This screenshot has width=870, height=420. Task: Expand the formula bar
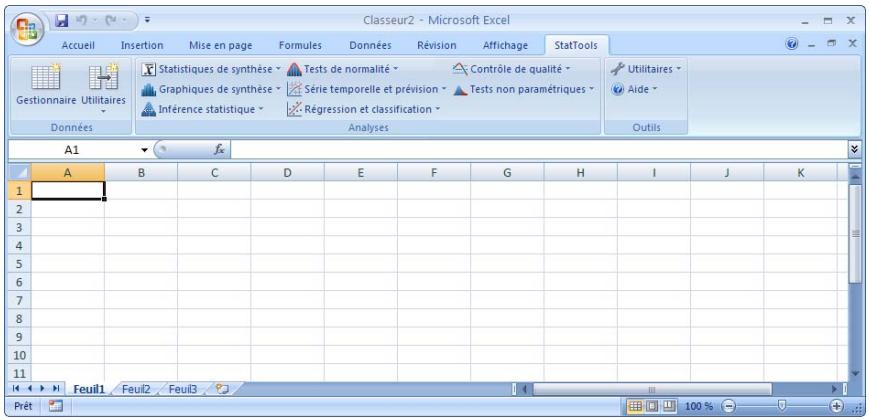point(854,150)
